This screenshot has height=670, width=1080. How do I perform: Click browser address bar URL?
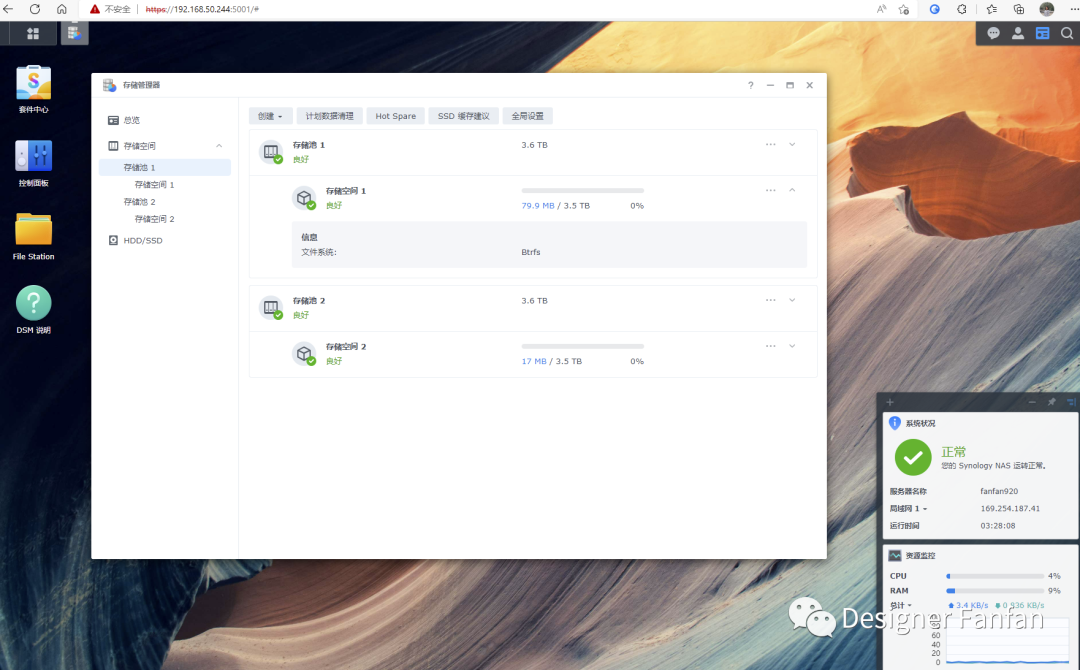202,9
